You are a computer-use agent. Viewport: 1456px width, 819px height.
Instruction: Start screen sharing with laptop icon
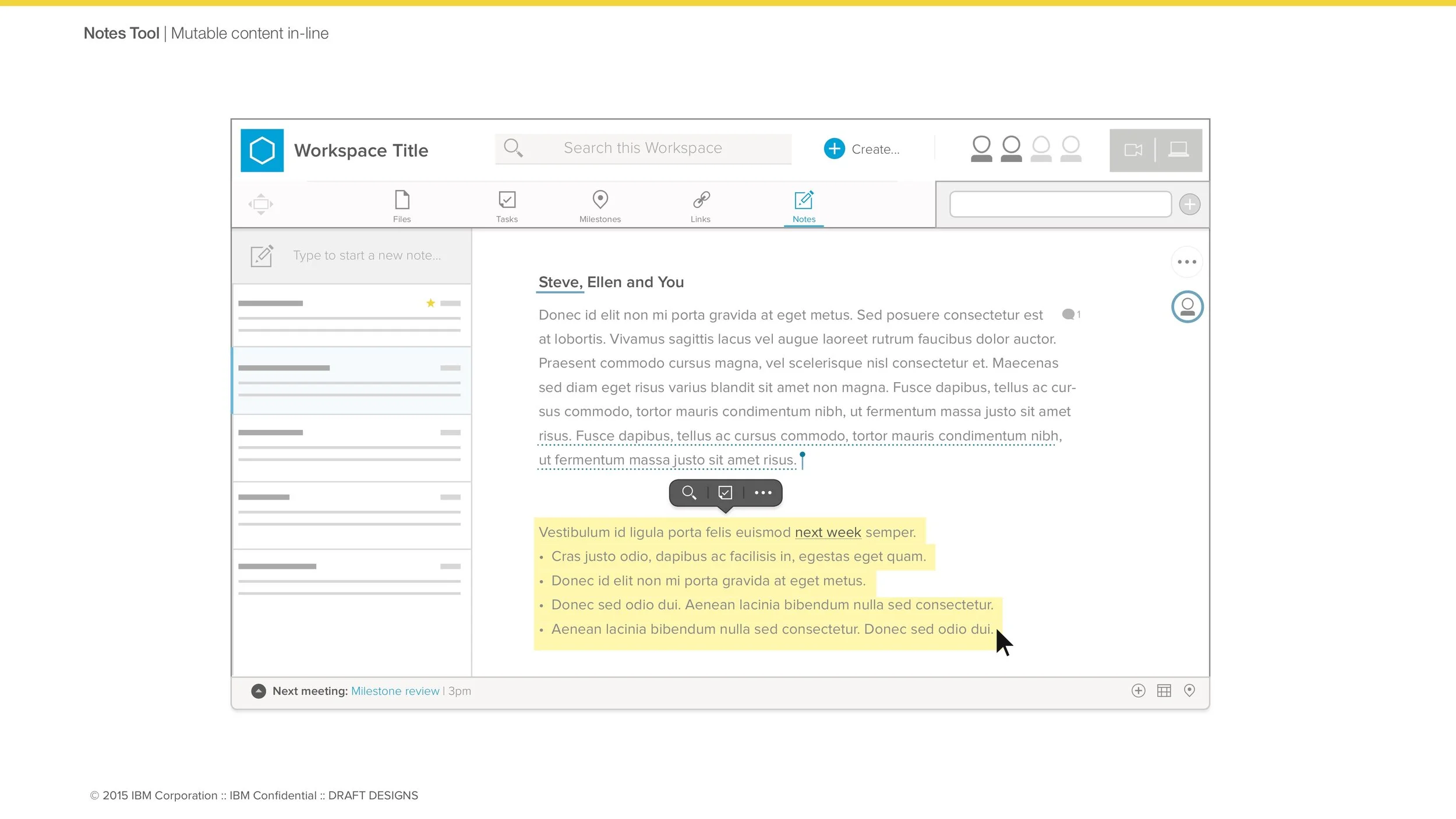point(1179,150)
